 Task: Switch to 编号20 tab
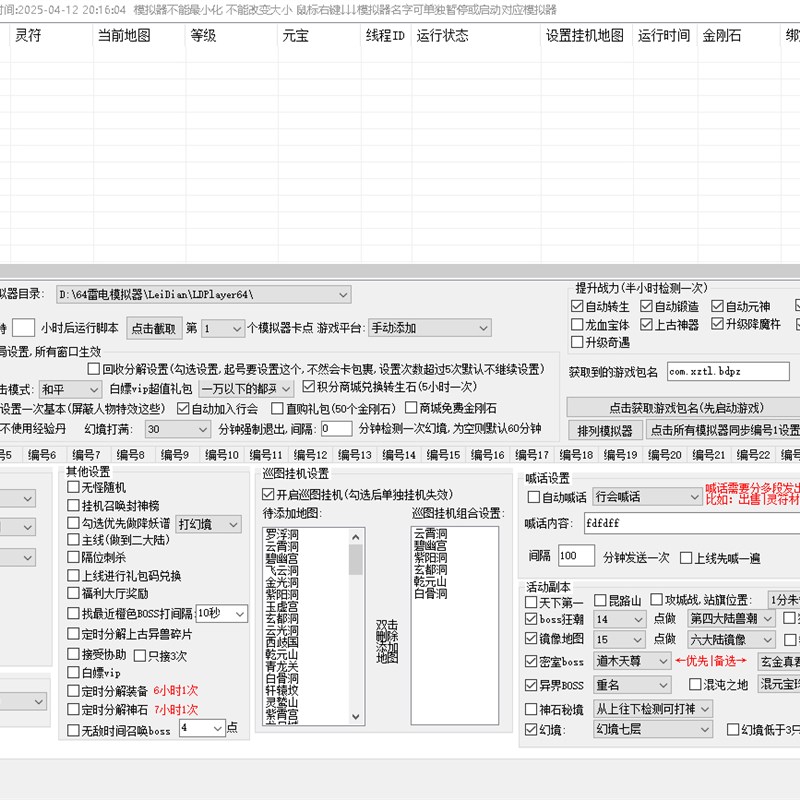664,455
